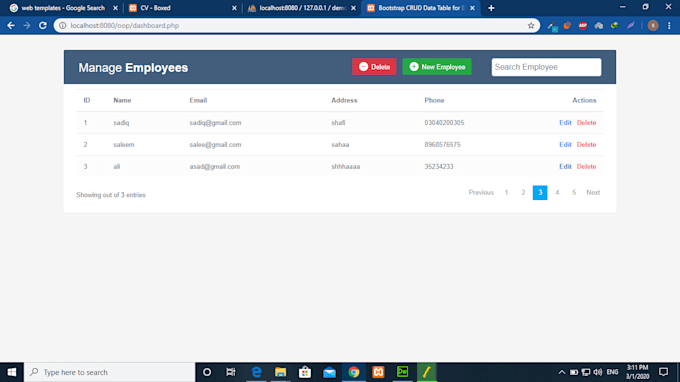Edit the saleem employee row
This screenshot has width=680, height=382.
[565, 144]
